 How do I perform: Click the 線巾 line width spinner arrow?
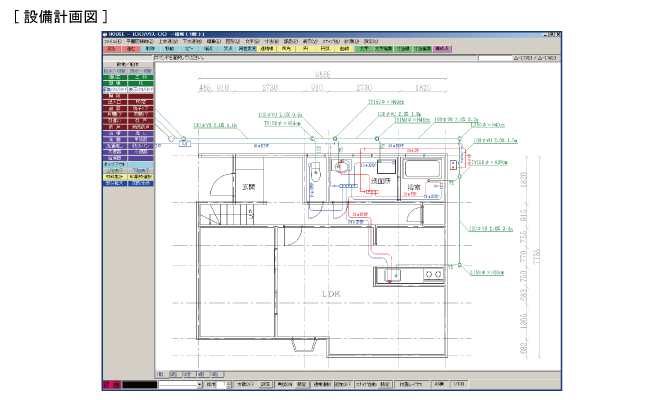click(x=226, y=384)
